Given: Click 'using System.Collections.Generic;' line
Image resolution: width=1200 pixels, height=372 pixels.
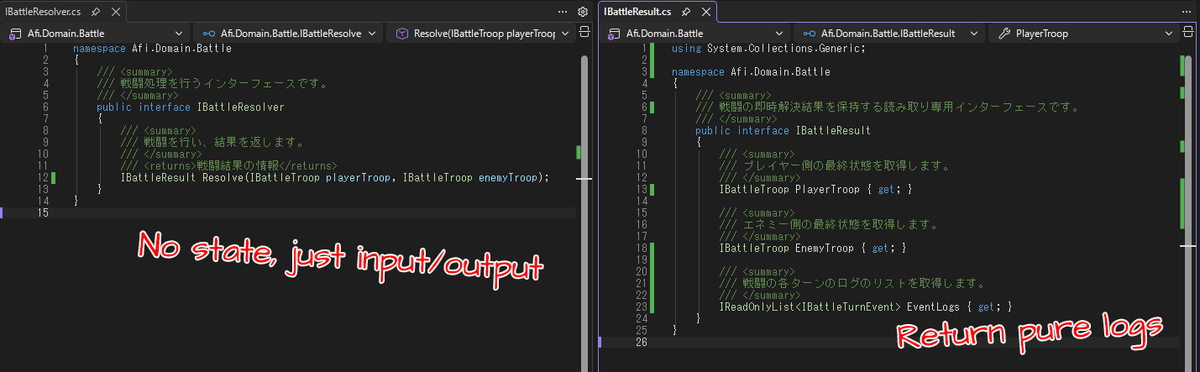Looking at the screenshot, I should coord(770,48).
